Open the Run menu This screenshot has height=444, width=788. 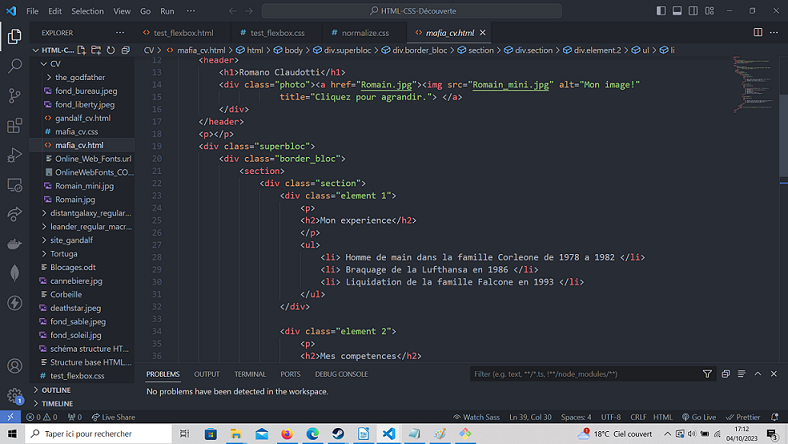click(x=167, y=11)
